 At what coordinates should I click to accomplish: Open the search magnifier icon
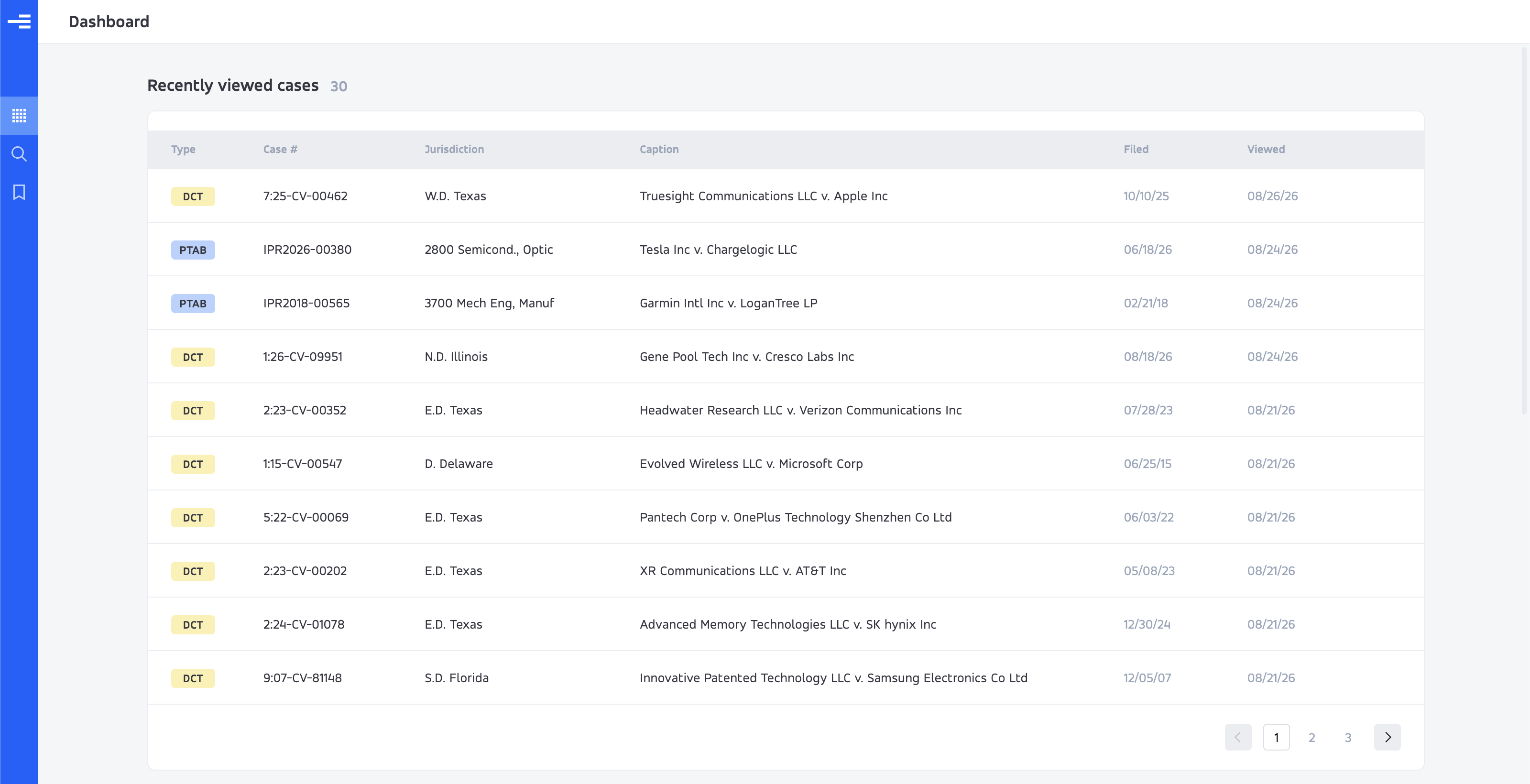[x=19, y=154]
